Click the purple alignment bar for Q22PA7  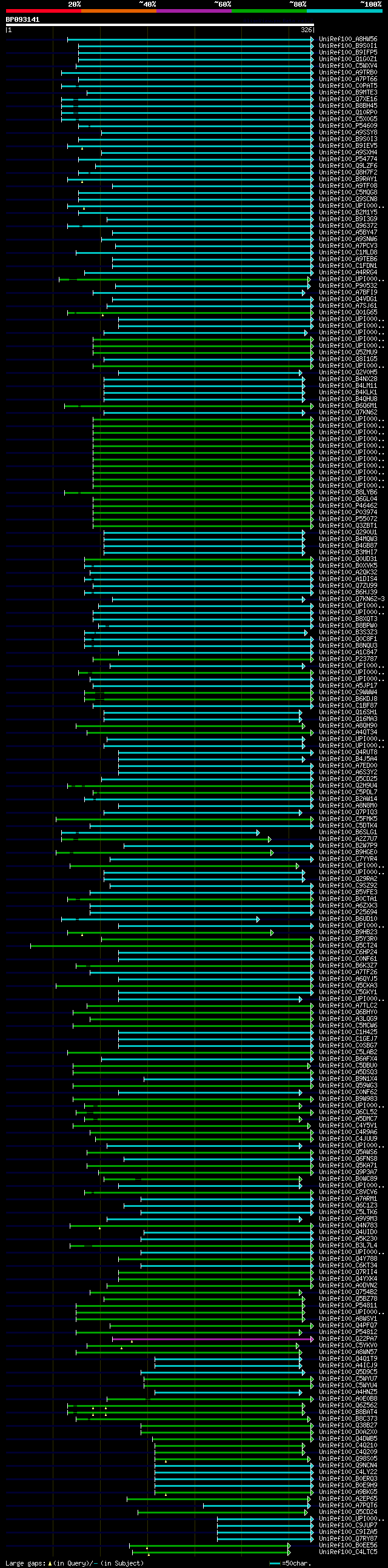tap(213, 1339)
